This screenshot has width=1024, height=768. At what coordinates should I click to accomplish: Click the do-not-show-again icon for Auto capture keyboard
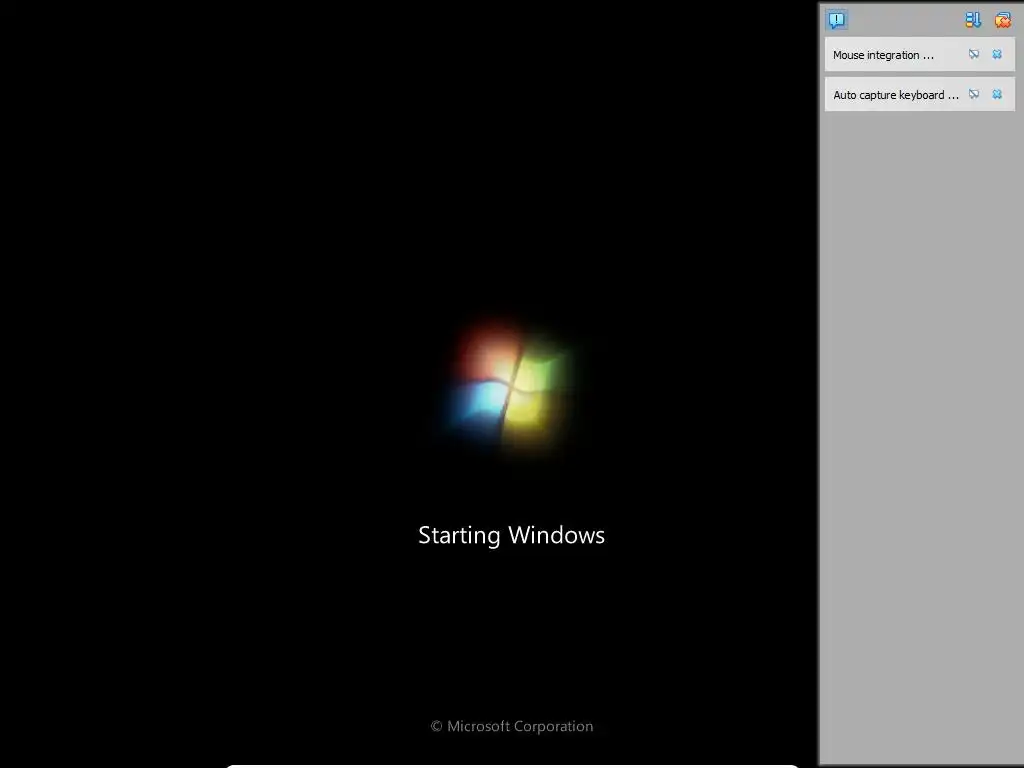[x=974, y=94]
